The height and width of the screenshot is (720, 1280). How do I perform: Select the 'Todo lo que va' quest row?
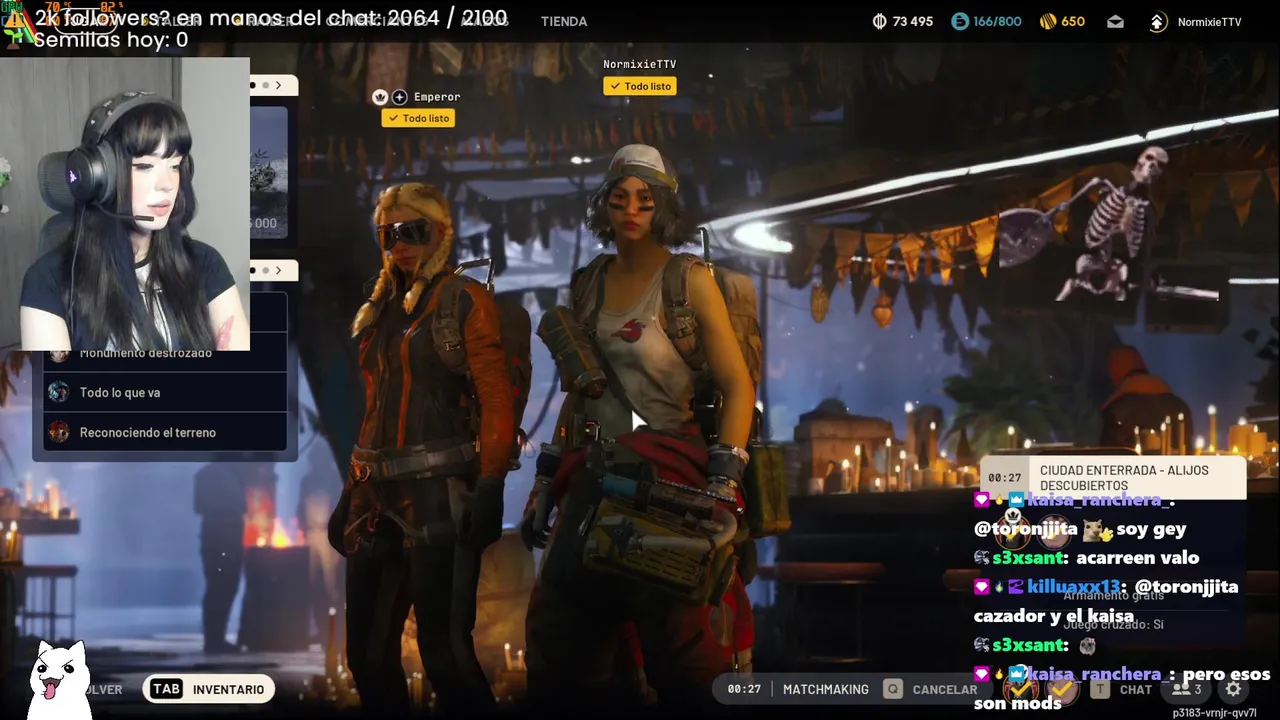tap(165, 392)
